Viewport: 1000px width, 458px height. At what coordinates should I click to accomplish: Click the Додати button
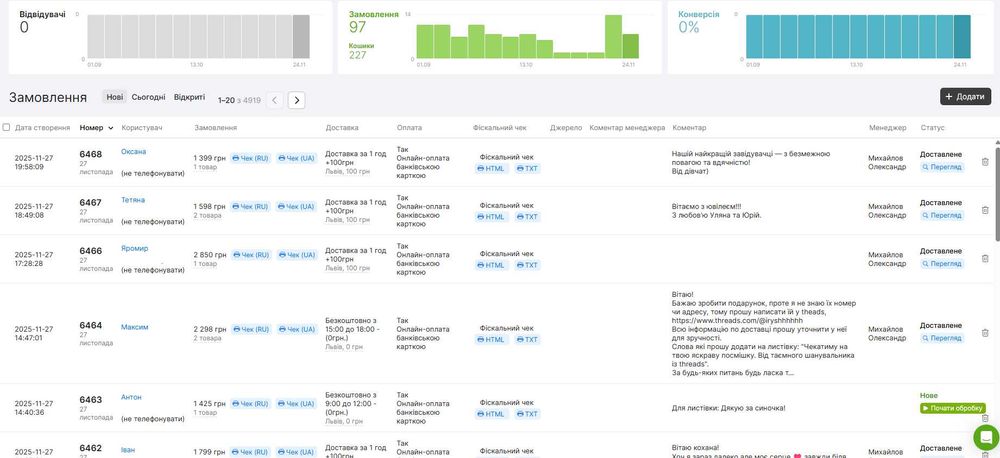tap(965, 96)
